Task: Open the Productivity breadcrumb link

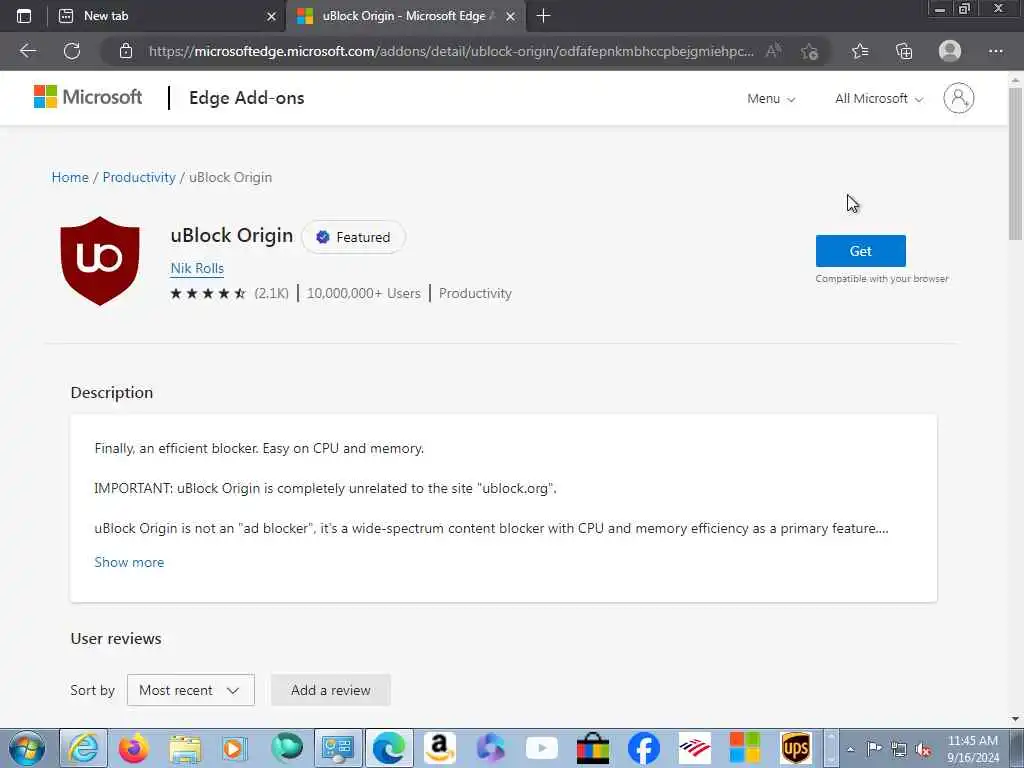Action: point(139,177)
